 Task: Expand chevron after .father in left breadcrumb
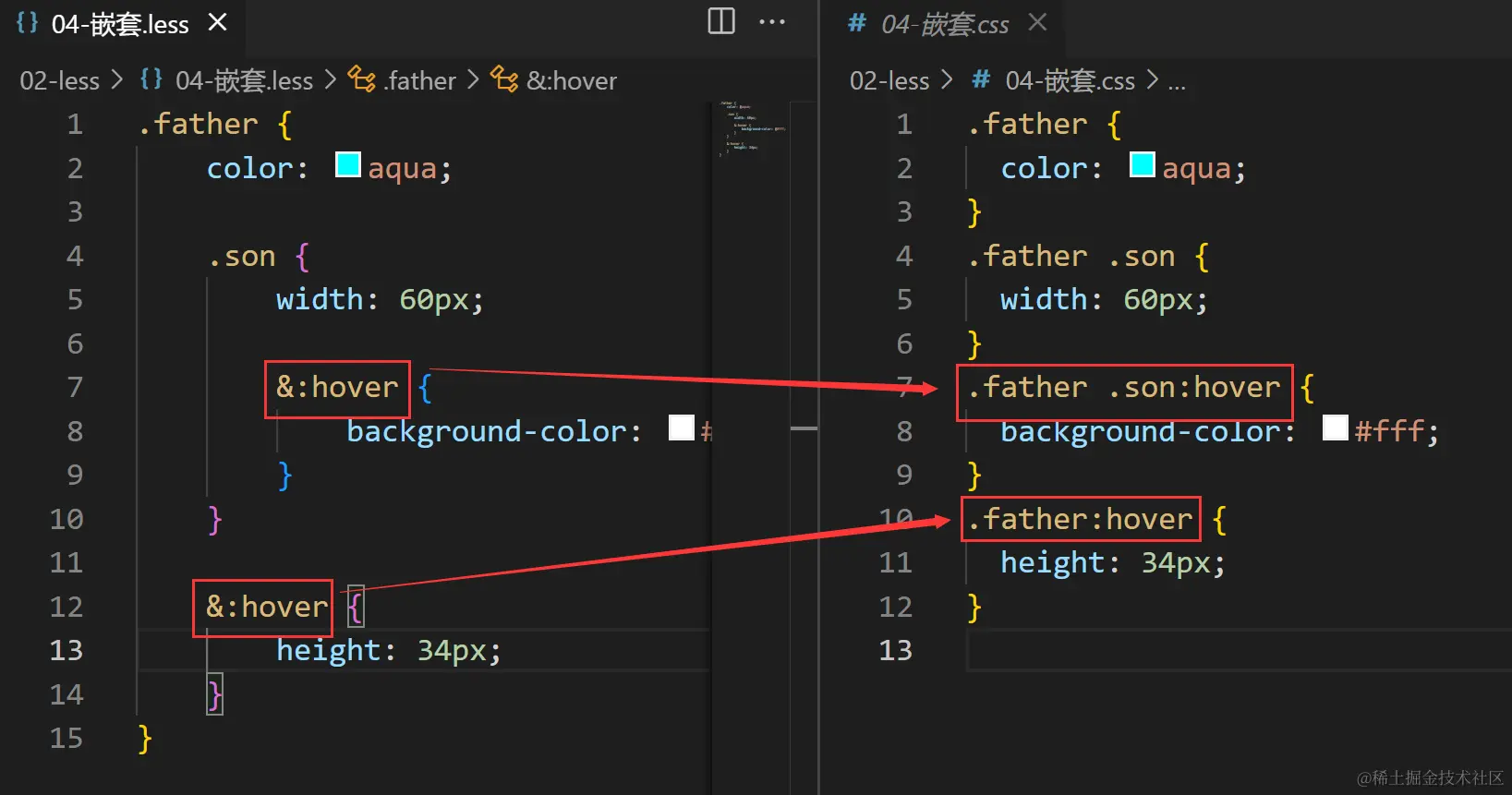(x=473, y=80)
